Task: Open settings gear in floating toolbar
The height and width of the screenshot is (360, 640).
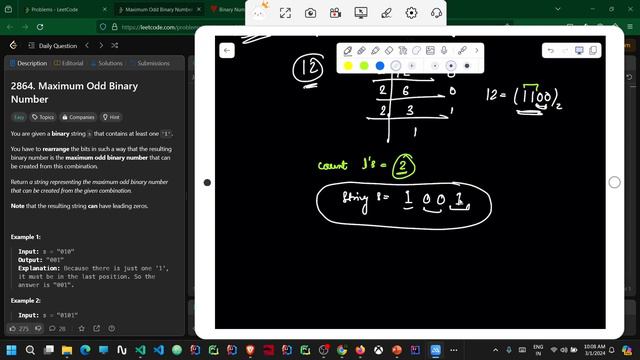Action: (x=411, y=13)
